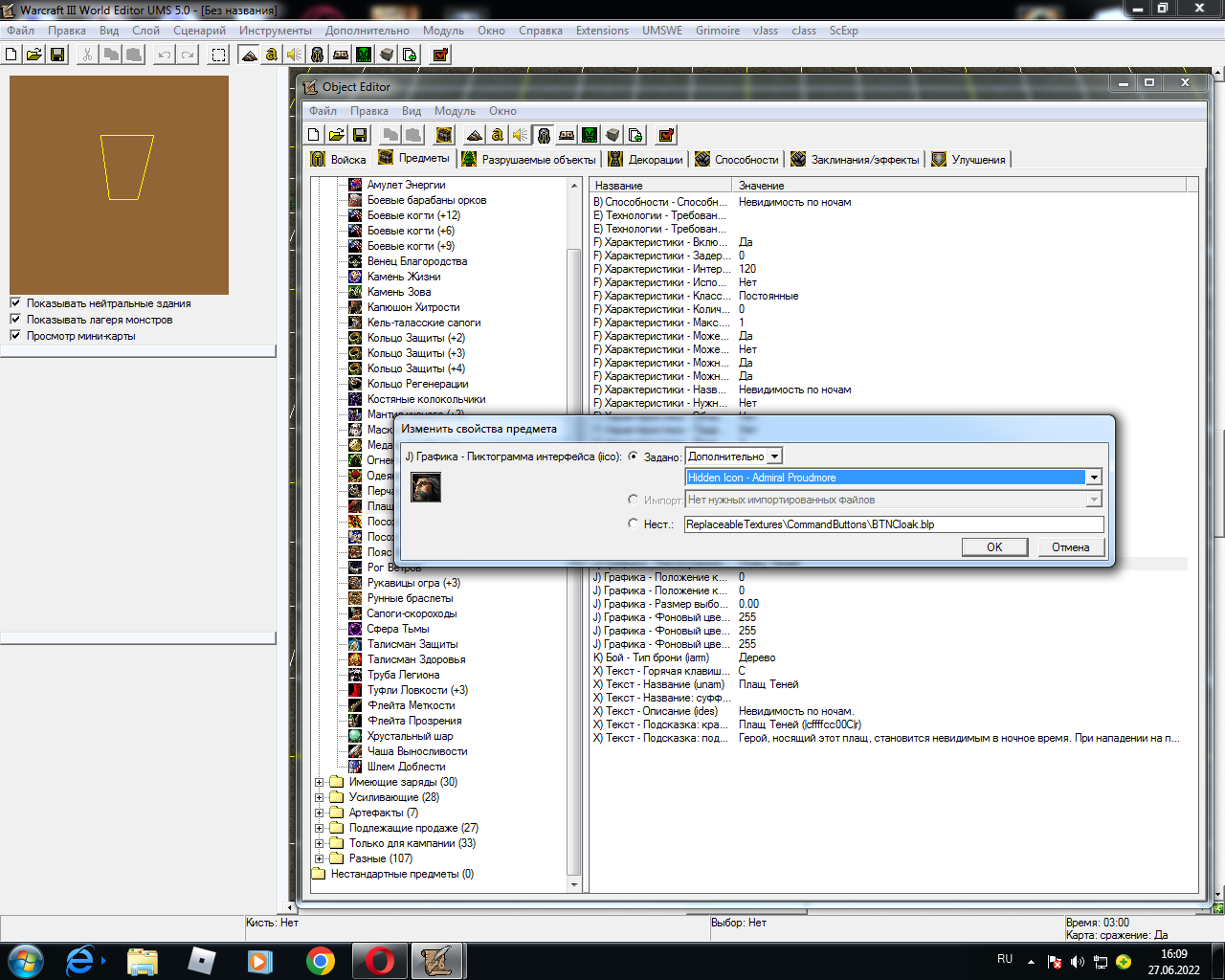The width and height of the screenshot is (1225, 980).
Task: Open map file from main toolbar
Action: (x=34, y=55)
